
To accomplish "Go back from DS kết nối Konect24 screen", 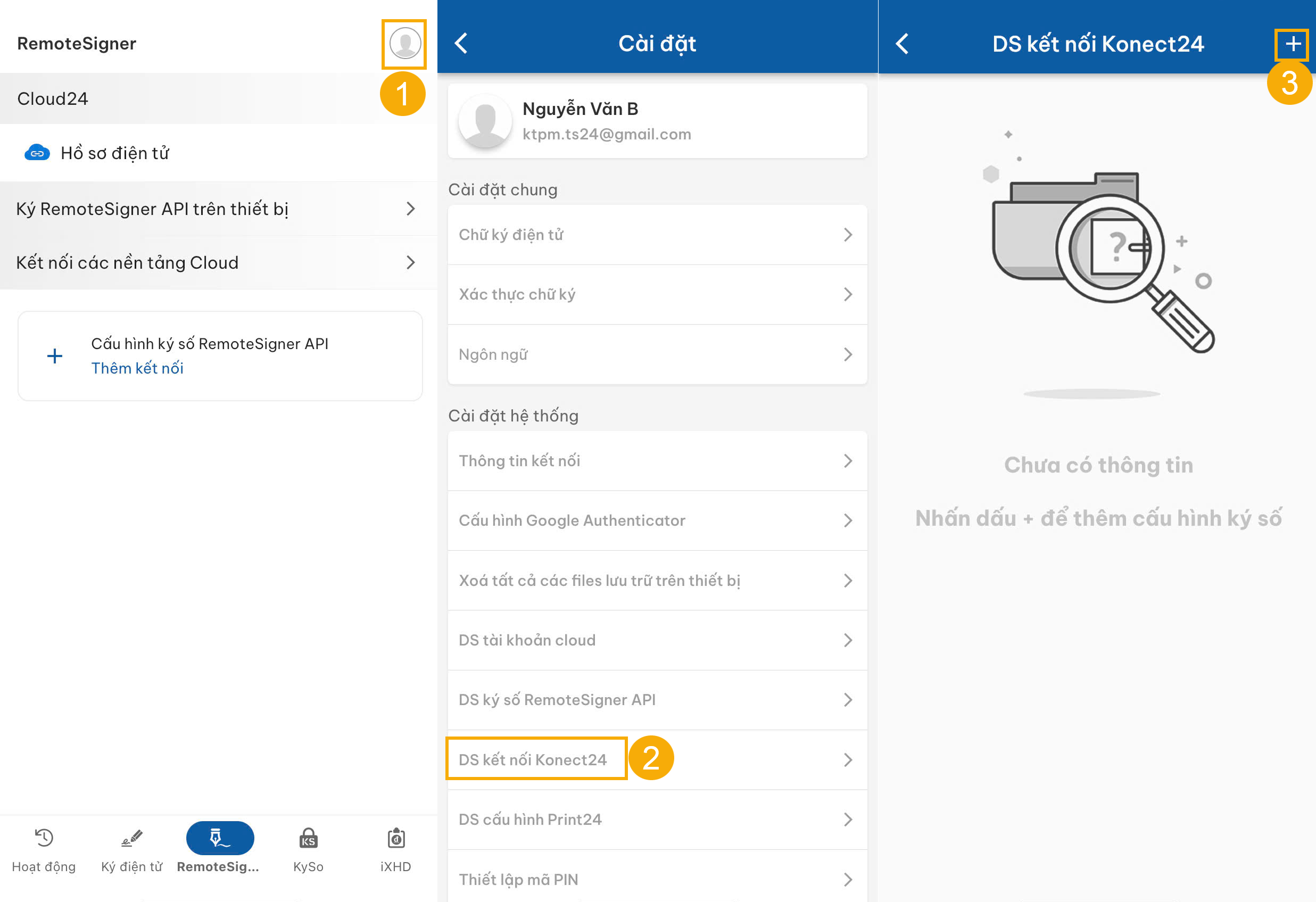I will point(902,44).
